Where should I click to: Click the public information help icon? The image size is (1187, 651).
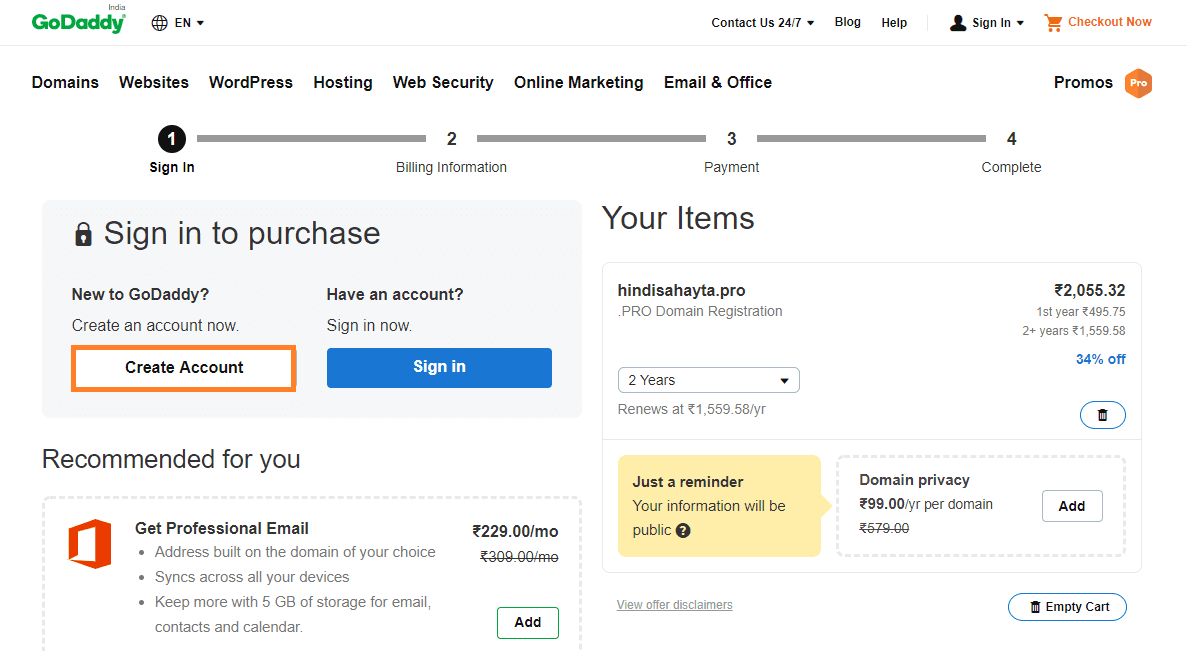(683, 531)
